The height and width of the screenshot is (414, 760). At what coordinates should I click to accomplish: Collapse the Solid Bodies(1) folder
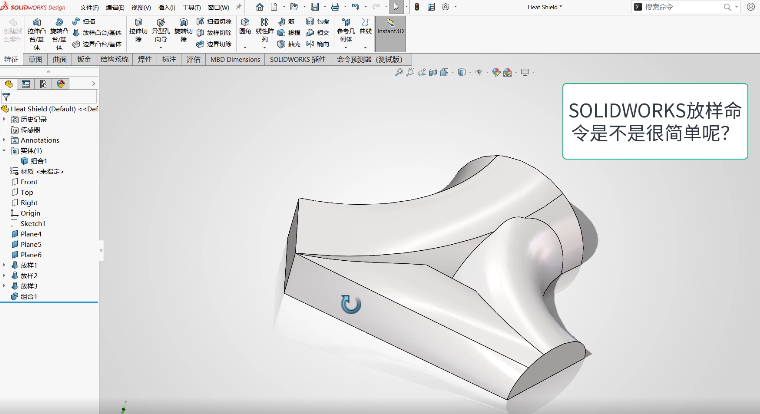point(4,151)
